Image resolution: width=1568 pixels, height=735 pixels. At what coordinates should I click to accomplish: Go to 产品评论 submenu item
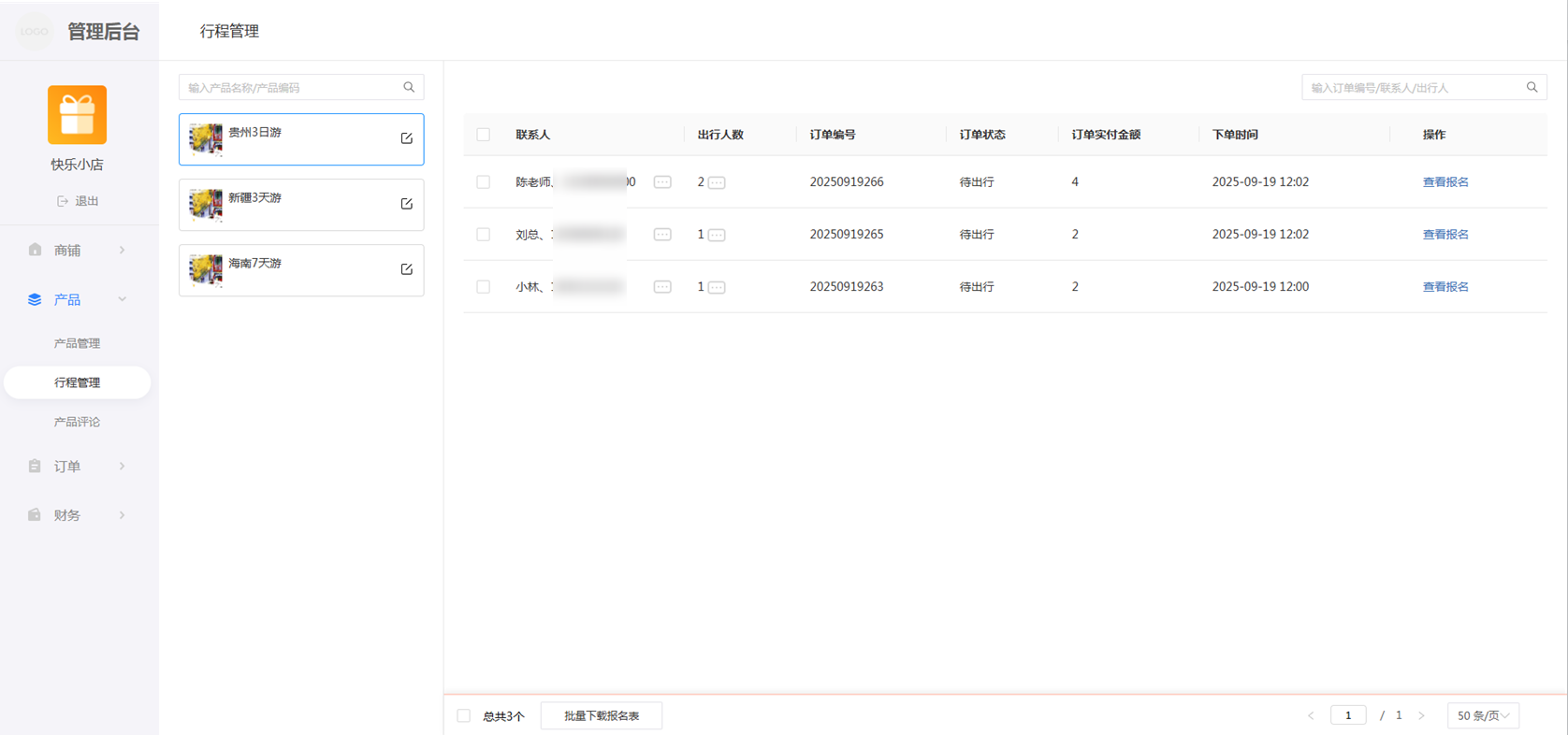pos(77,422)
